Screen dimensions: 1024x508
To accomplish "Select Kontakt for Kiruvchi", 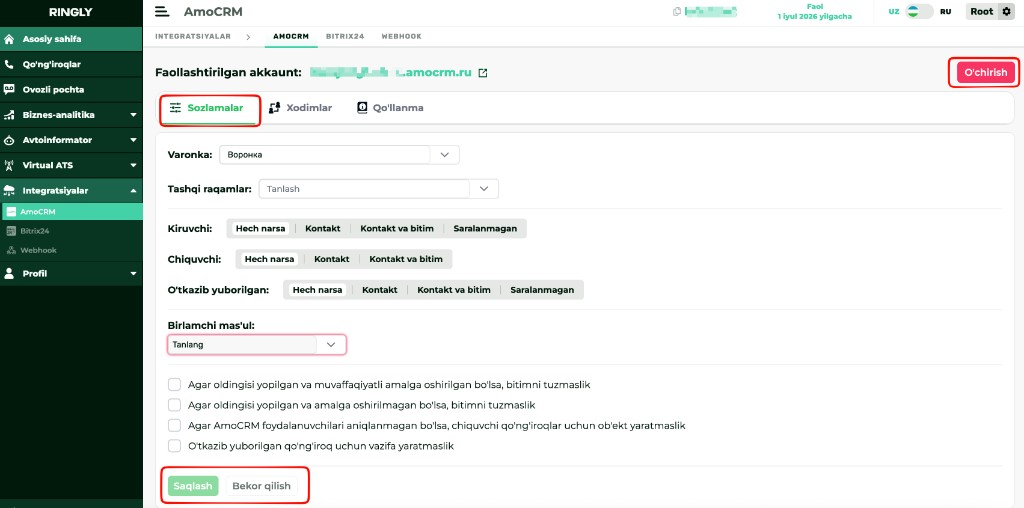I will 323,229.
